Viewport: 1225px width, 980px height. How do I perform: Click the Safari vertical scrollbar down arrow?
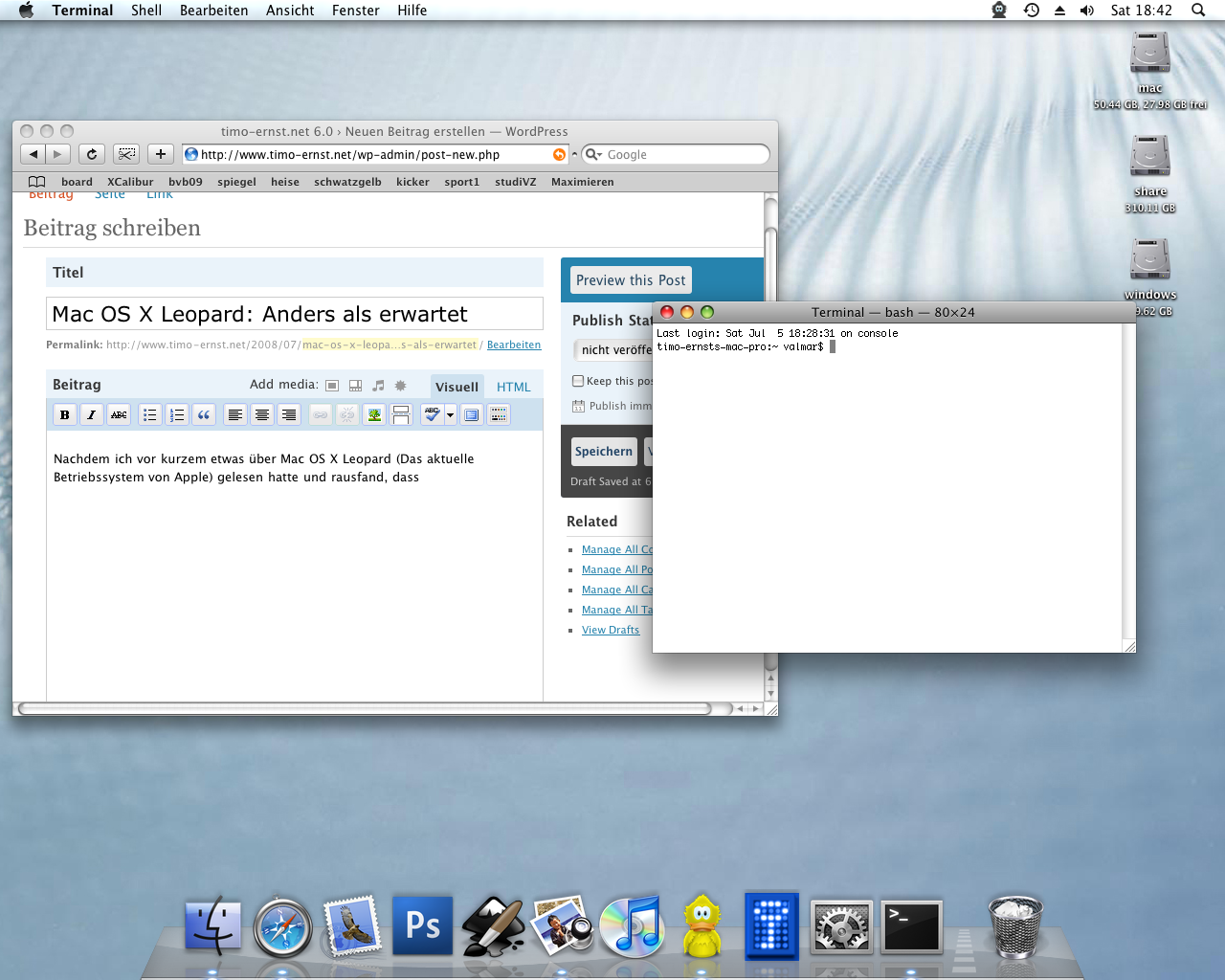[771, 693]
